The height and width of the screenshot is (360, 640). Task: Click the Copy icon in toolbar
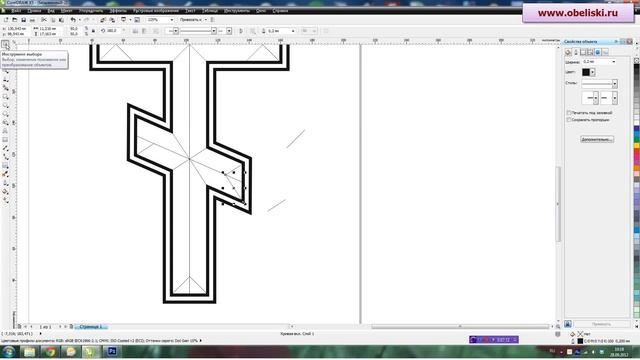tap(53, 20)
